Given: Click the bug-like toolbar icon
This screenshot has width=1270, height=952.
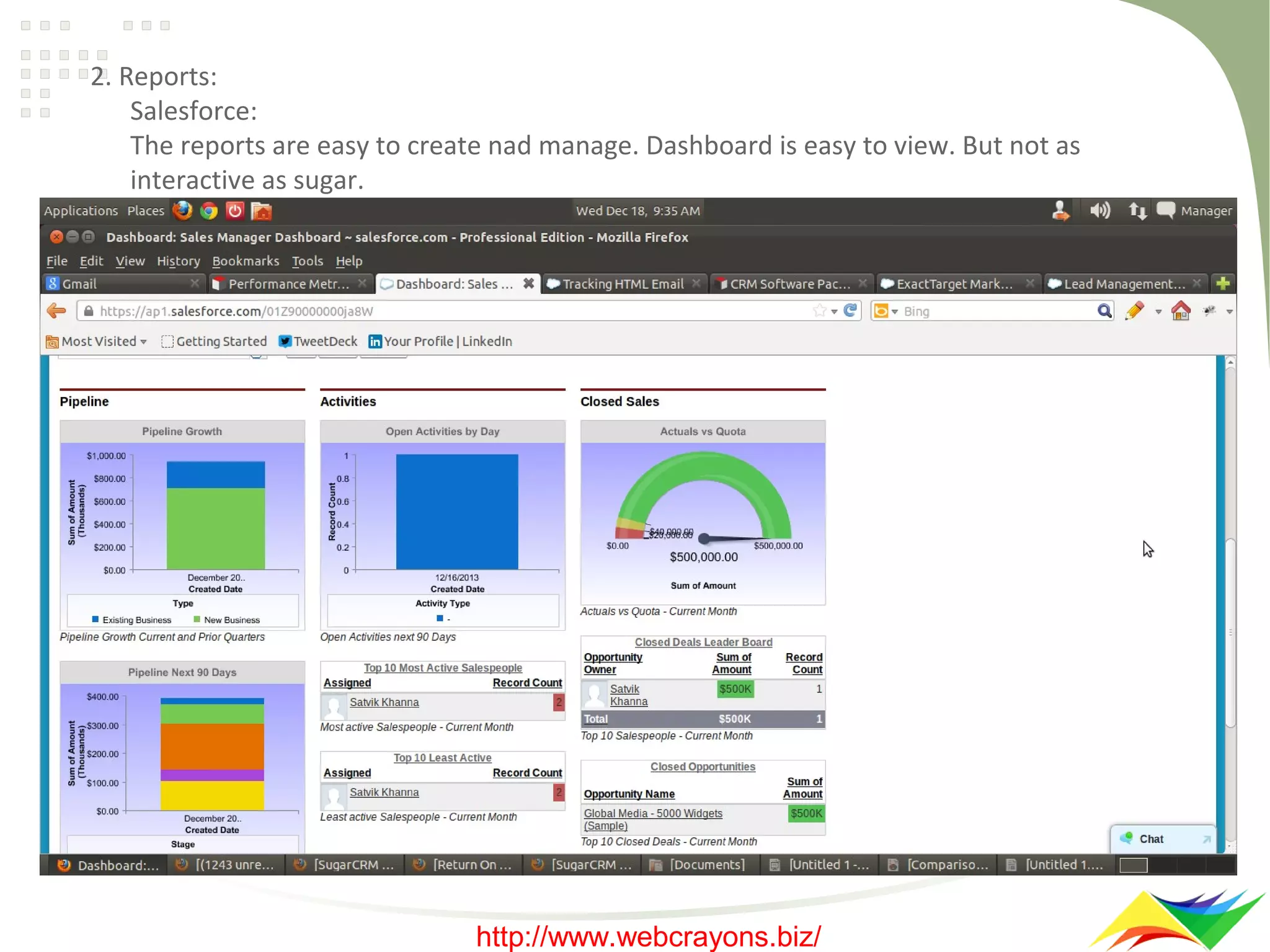Looking at the screenshot, I should [x=1209, y=311].
